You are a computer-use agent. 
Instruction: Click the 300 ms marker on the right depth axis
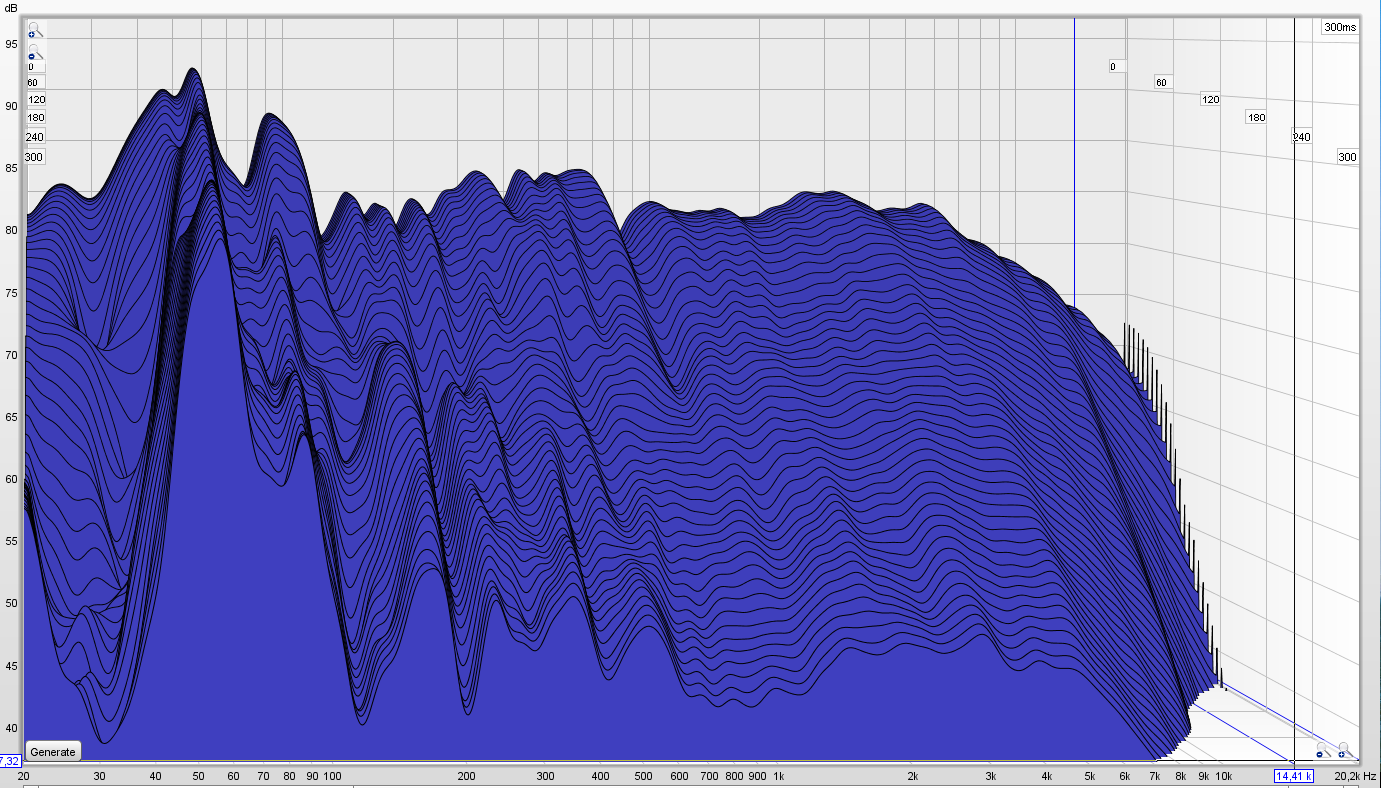(1347, 157)
